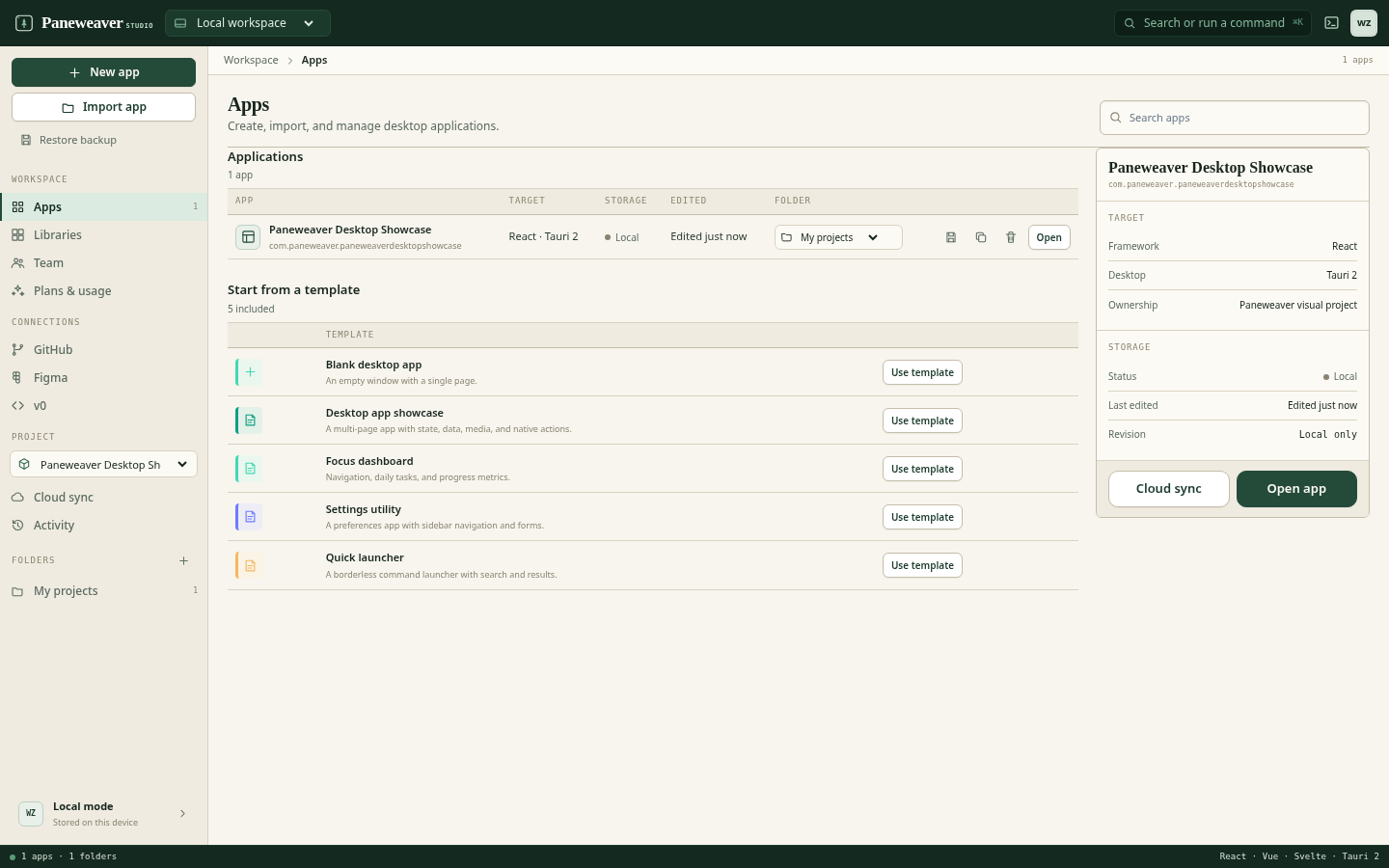Click the Import app button
The width and height of the screenshot is (1389, 868).
(x=103, y=107)
